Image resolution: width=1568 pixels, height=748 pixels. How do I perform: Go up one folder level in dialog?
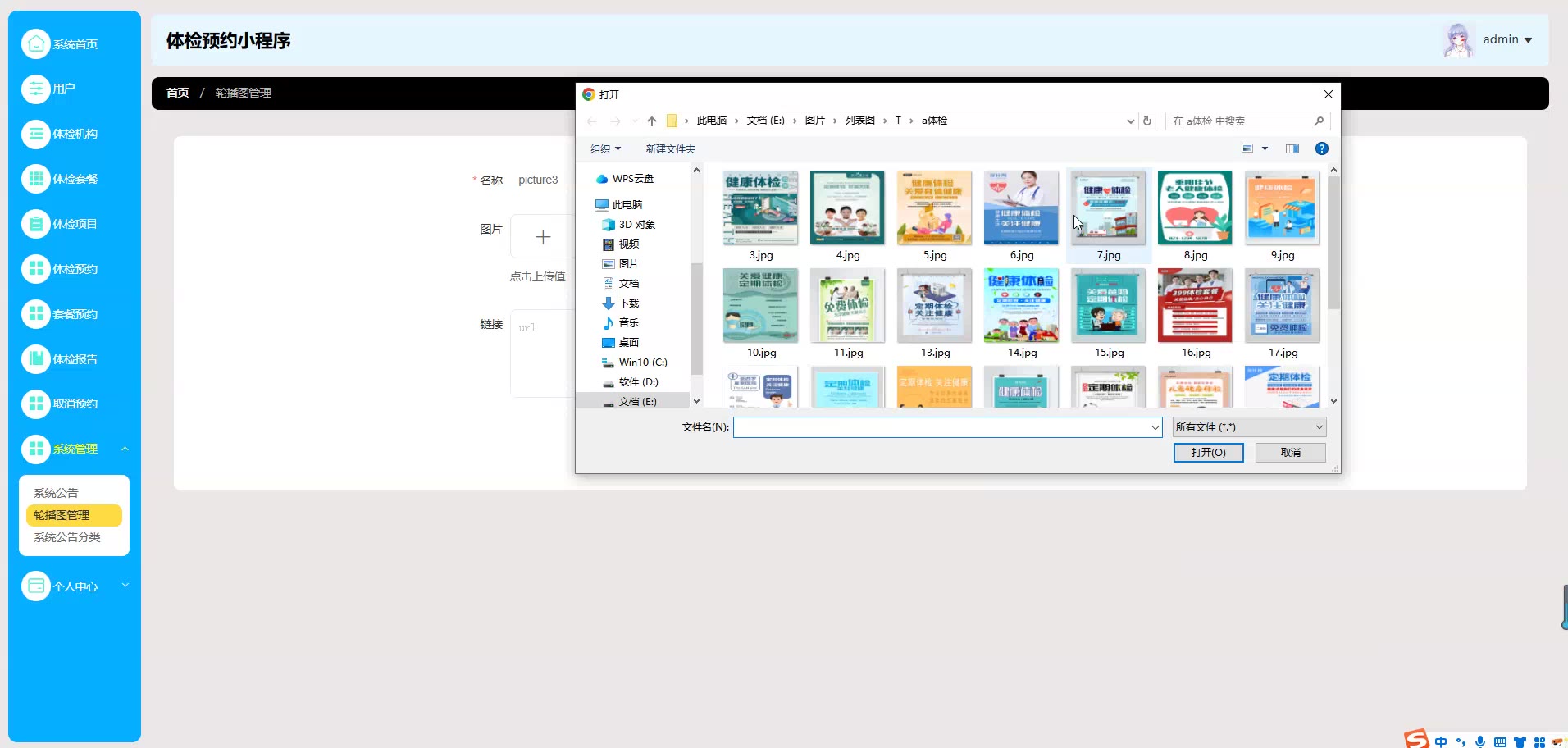tap(652, 121)
